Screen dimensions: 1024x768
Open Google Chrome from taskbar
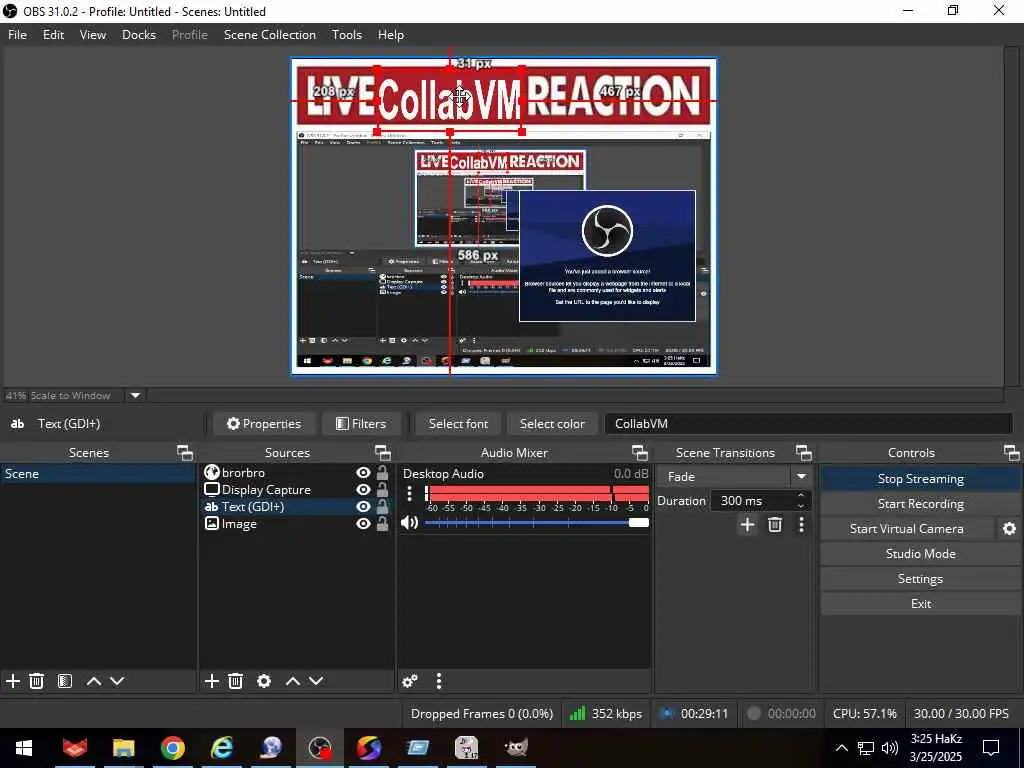coord(172,748)
